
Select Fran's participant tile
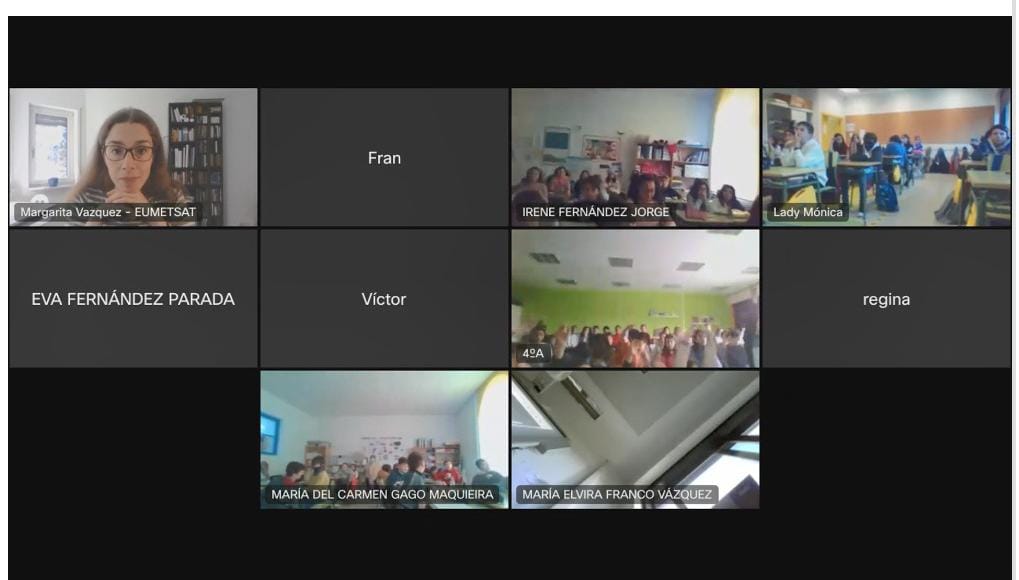tap(384, 157)
